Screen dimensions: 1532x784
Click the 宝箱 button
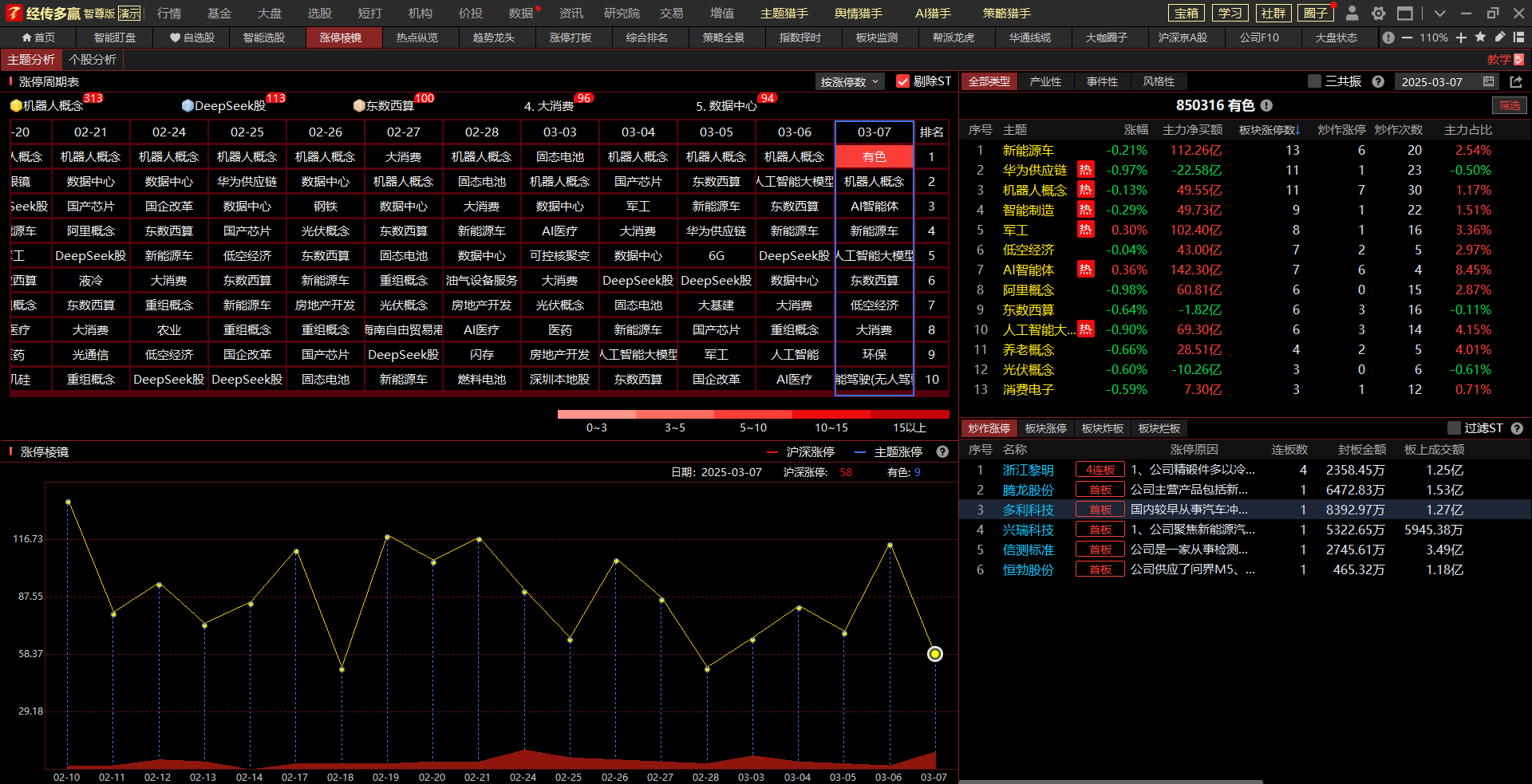(x=1187, y=13)
